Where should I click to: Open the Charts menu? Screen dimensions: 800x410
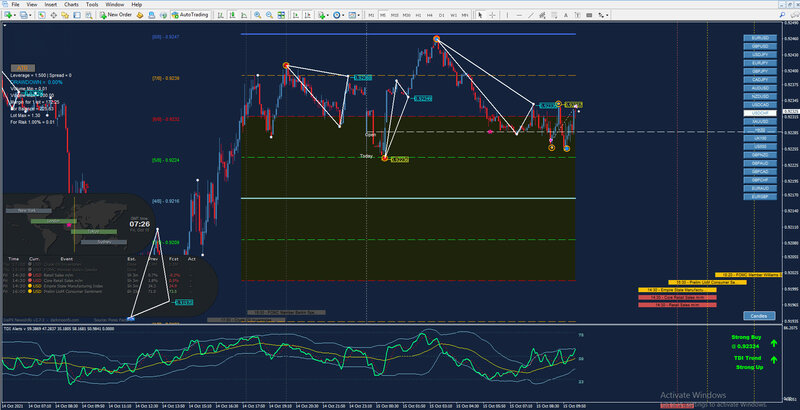[71, 4]
